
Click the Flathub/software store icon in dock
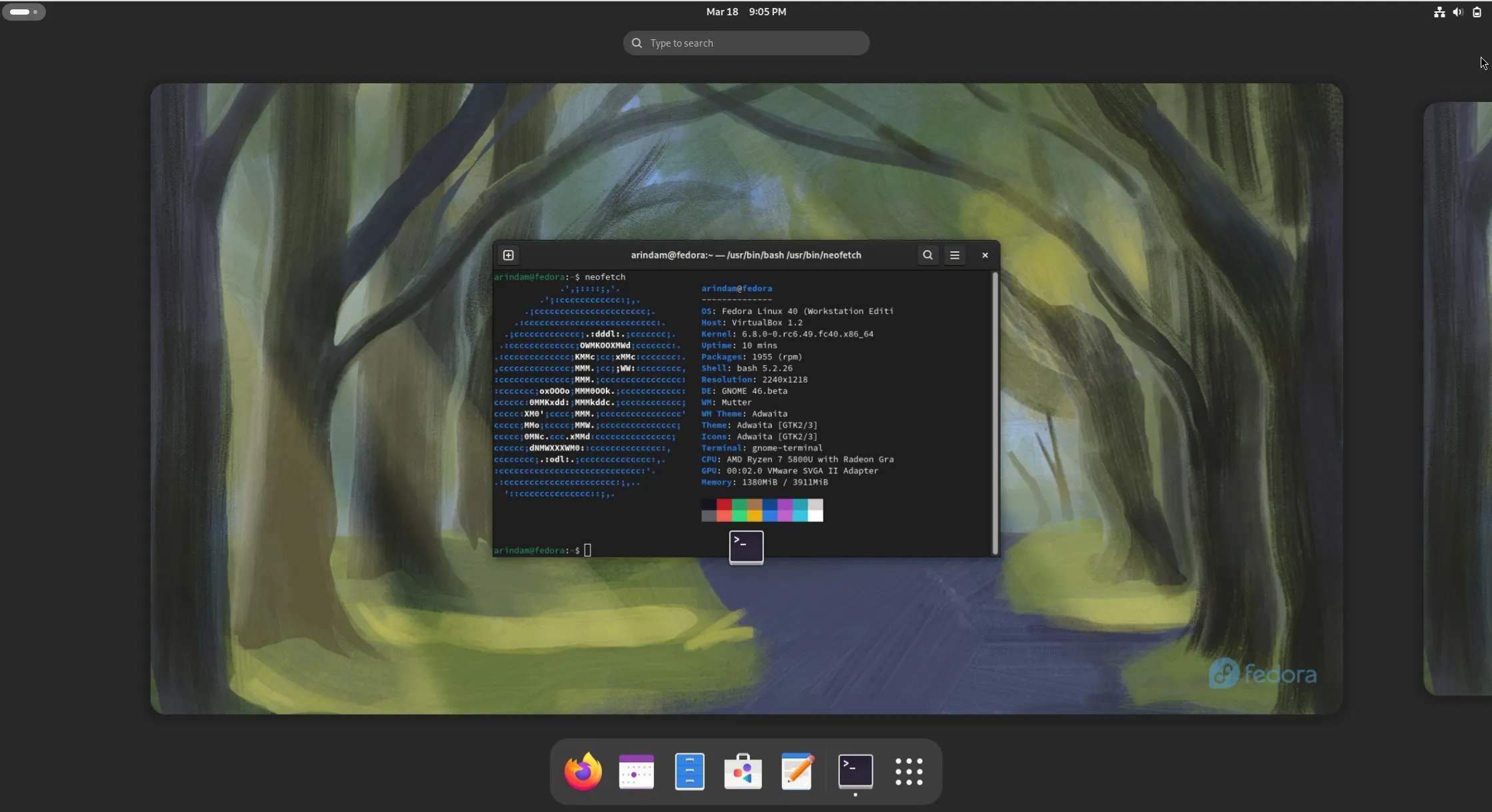pyautogui.click(x=744, y=770)
